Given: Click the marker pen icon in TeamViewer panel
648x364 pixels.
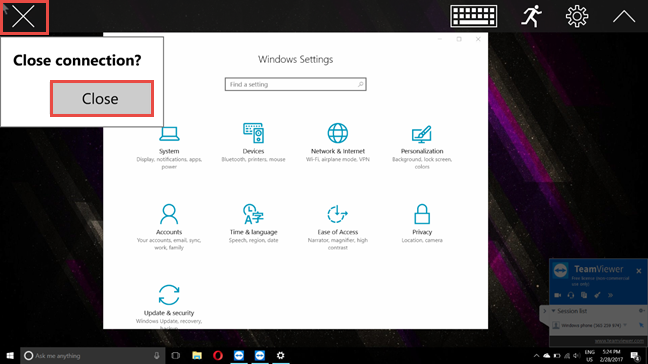Looking at the screenshot, I should tap(597, 295).
